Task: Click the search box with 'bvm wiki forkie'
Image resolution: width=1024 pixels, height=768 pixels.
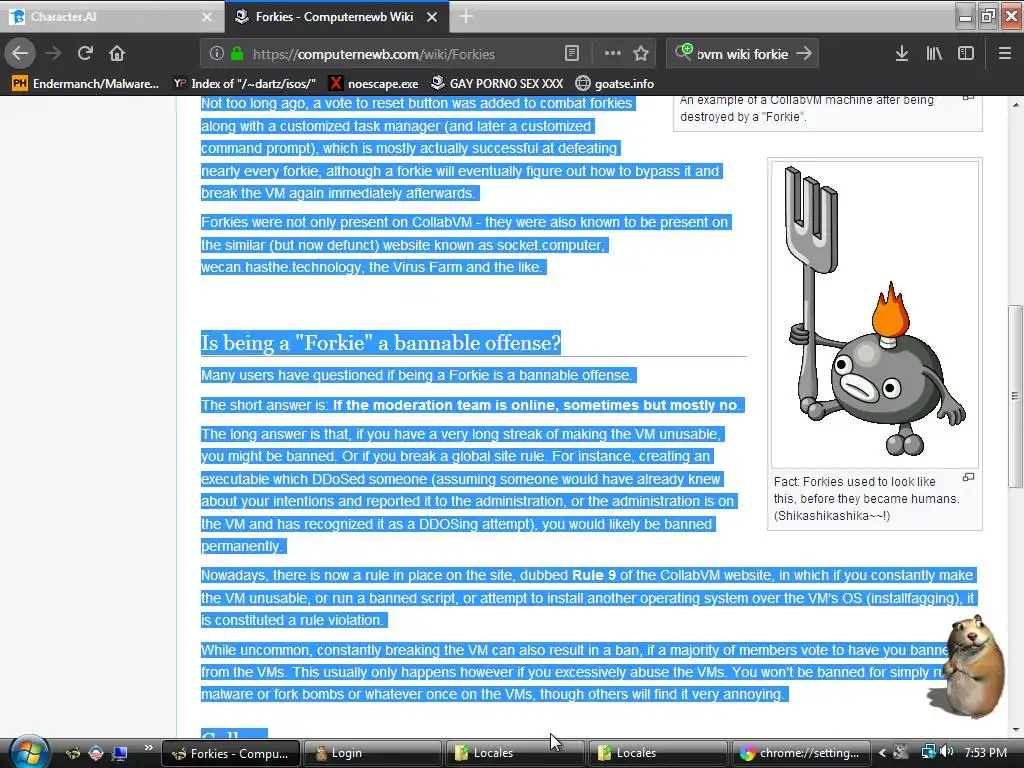Action: click(x=743, y=54)
